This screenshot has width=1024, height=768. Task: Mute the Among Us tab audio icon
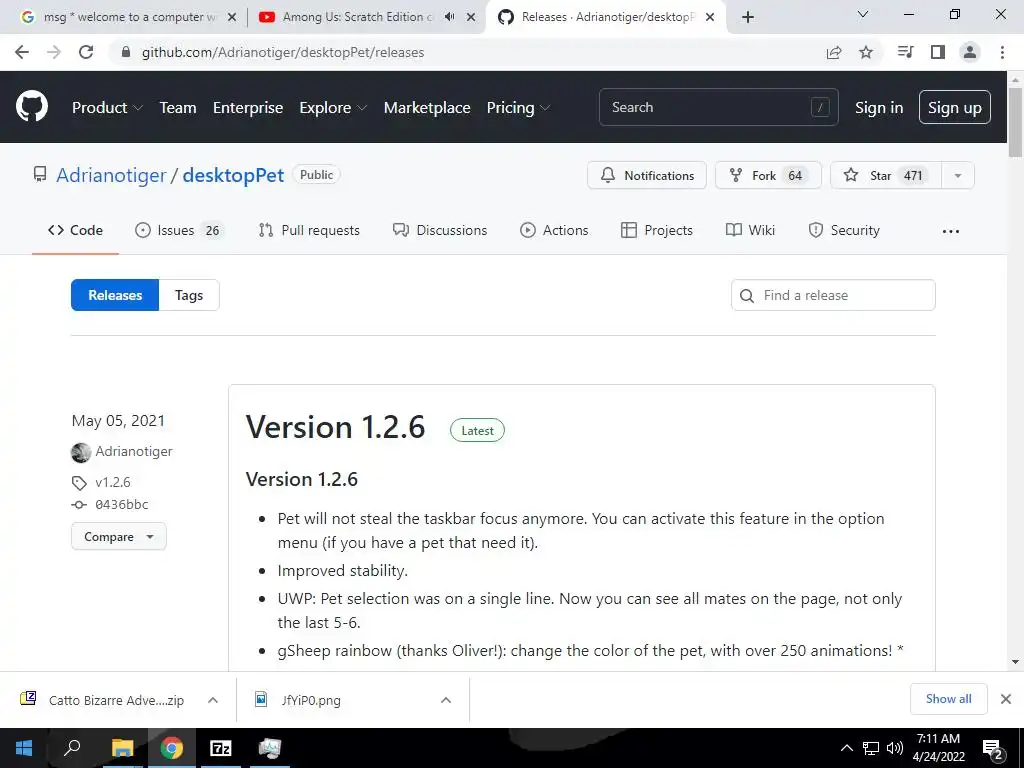click(x=449, y=17)
